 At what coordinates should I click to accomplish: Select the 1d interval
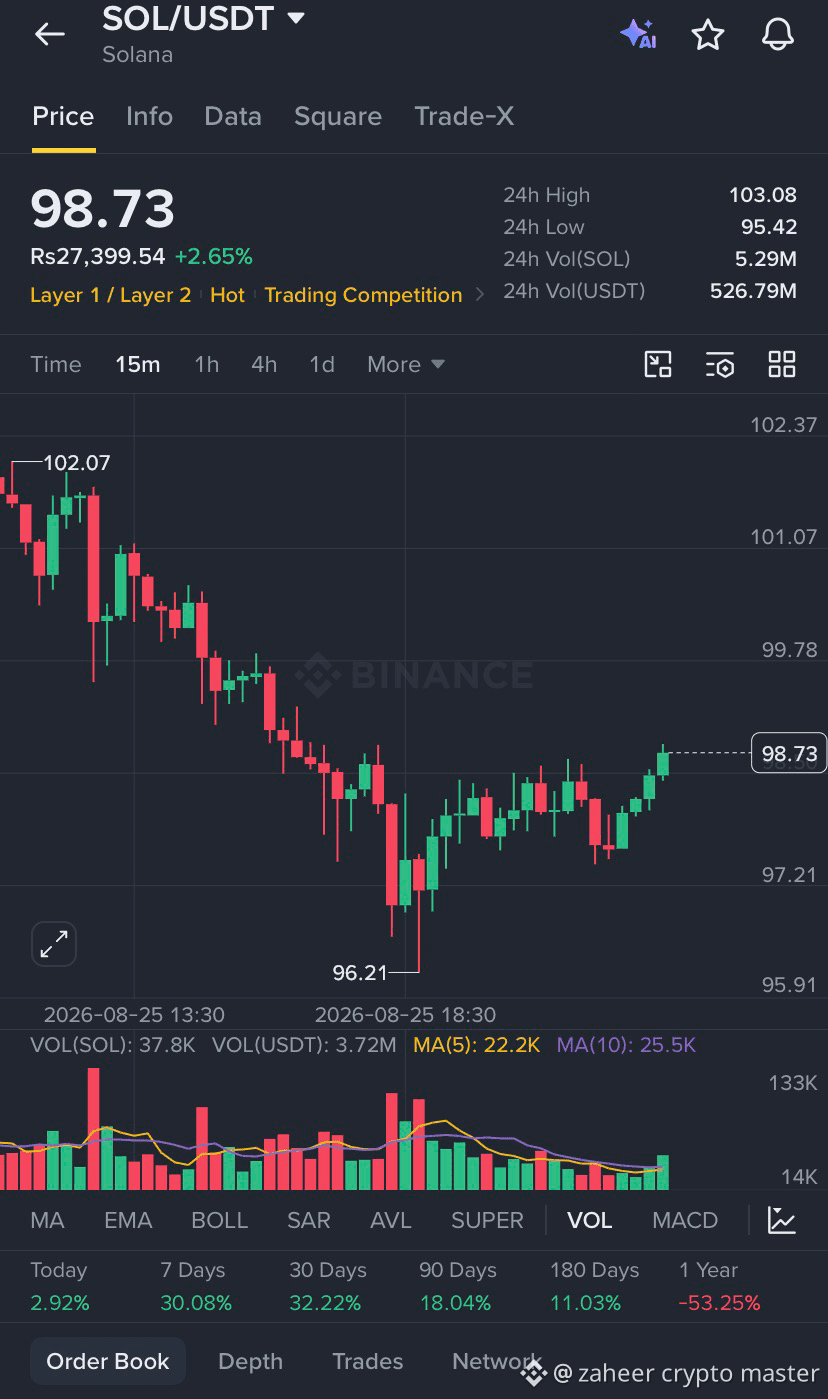(x=322, y=364)
